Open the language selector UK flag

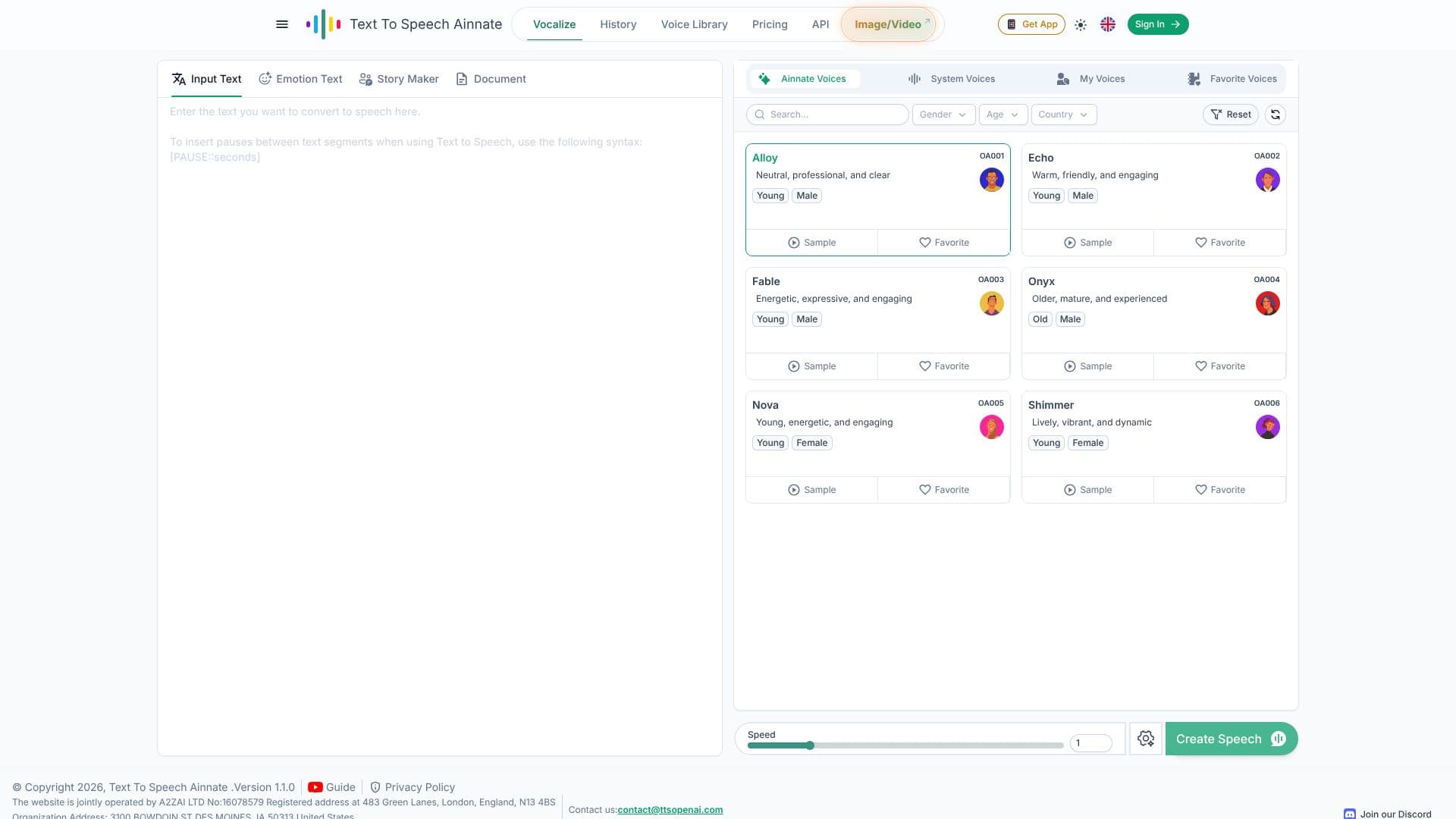click(1108, 24)
